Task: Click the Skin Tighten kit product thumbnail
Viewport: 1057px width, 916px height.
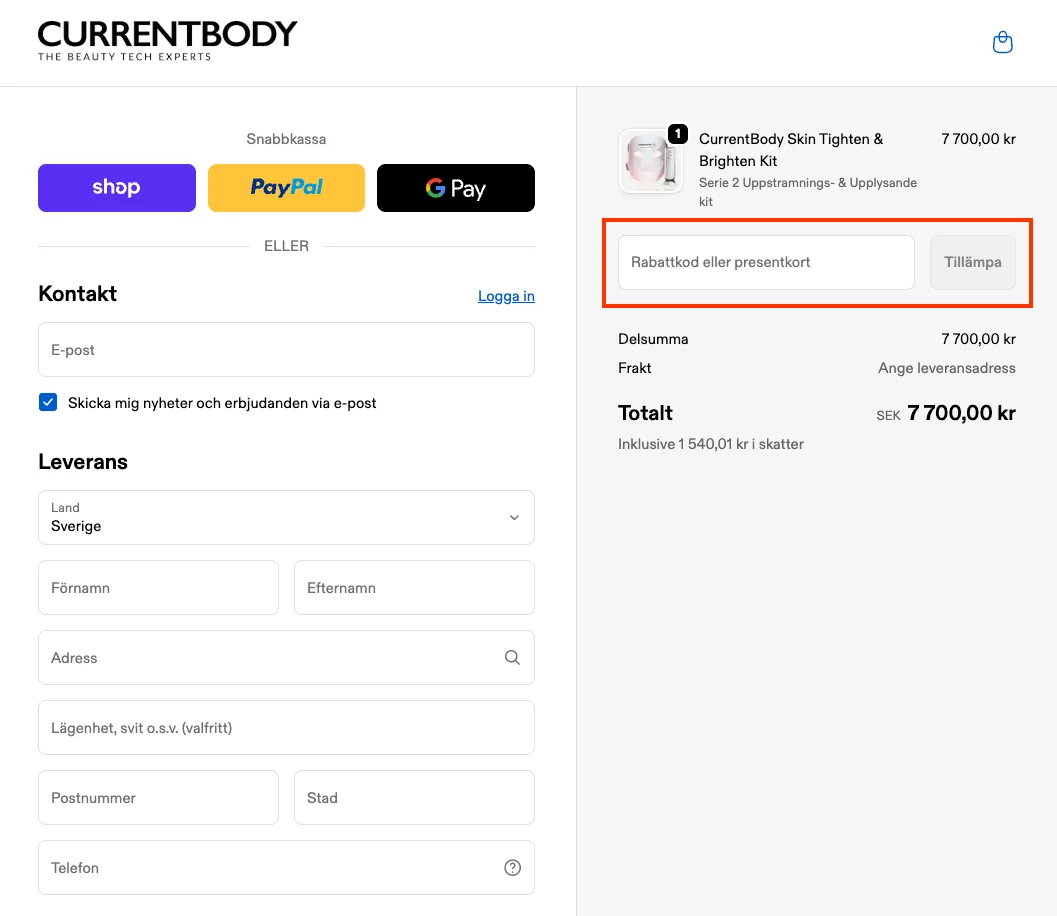Action: 651,161
